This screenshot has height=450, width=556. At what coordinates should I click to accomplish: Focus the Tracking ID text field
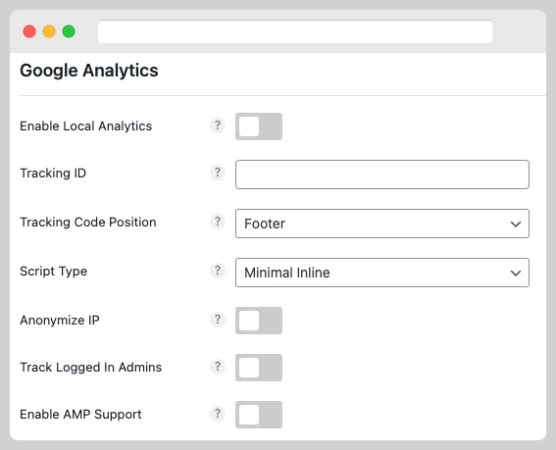click(x=382, y=174)
